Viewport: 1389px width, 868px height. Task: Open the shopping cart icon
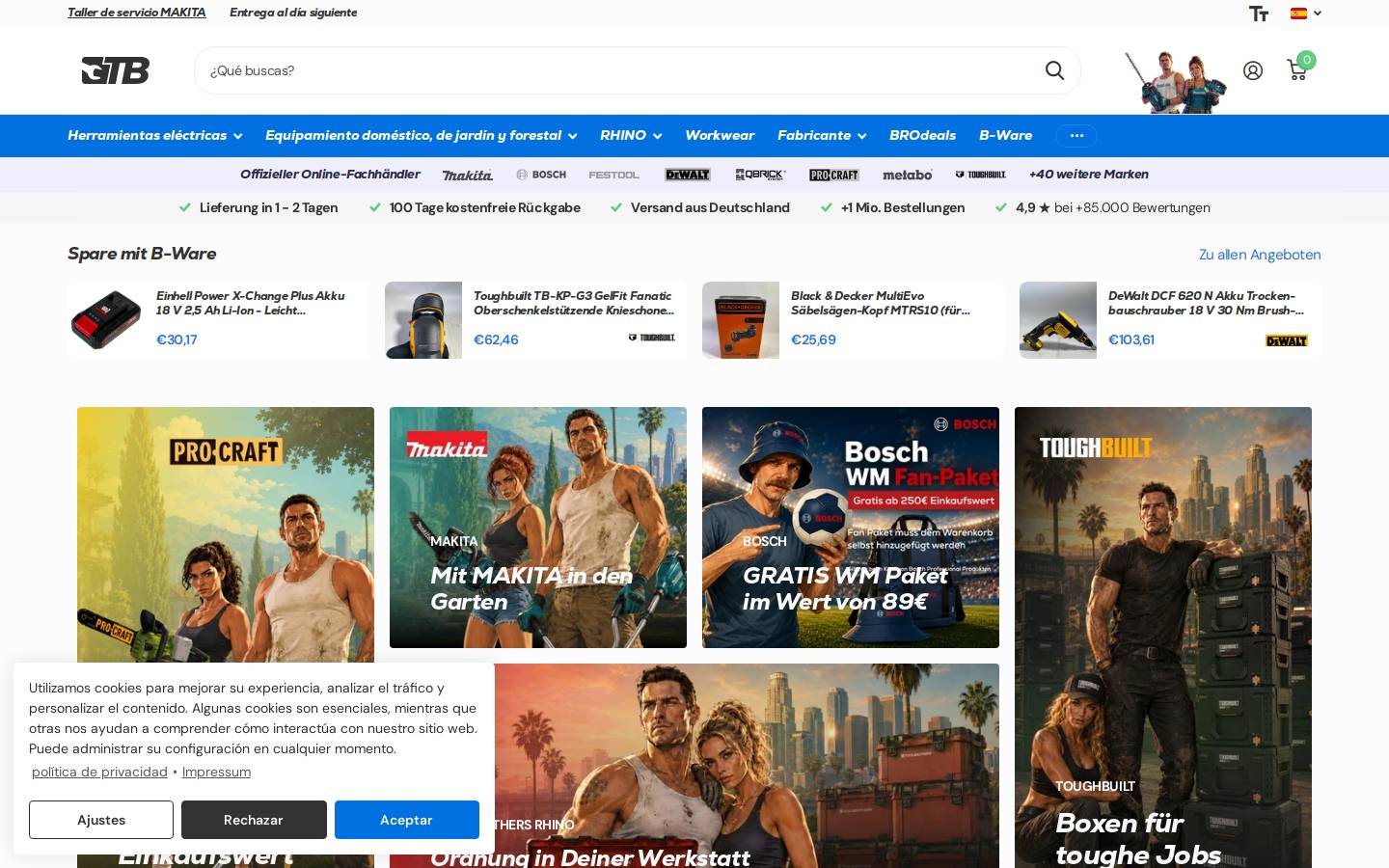[1297, 69]
